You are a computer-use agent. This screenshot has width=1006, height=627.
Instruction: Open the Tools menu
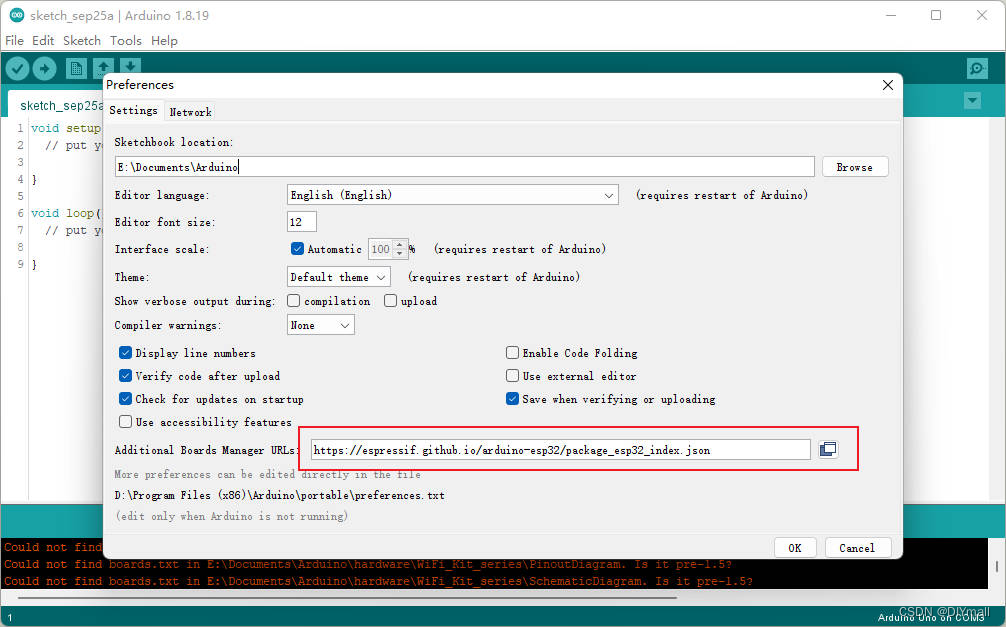pos(126,40)
